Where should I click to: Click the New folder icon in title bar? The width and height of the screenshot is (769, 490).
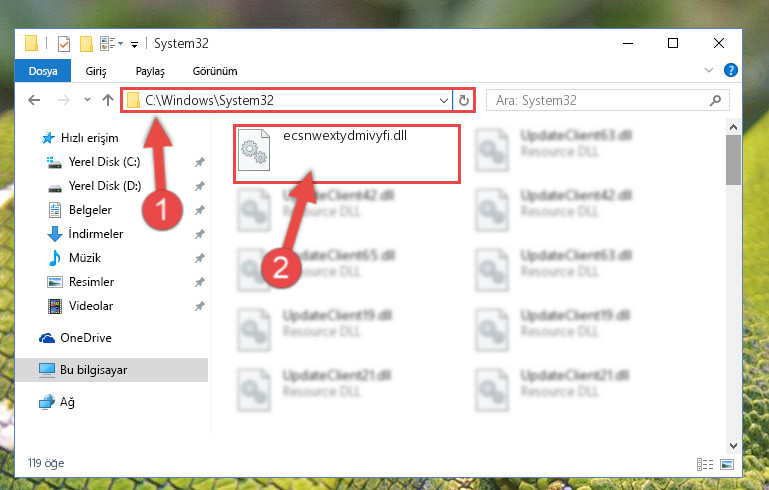[x=86, y=44]
